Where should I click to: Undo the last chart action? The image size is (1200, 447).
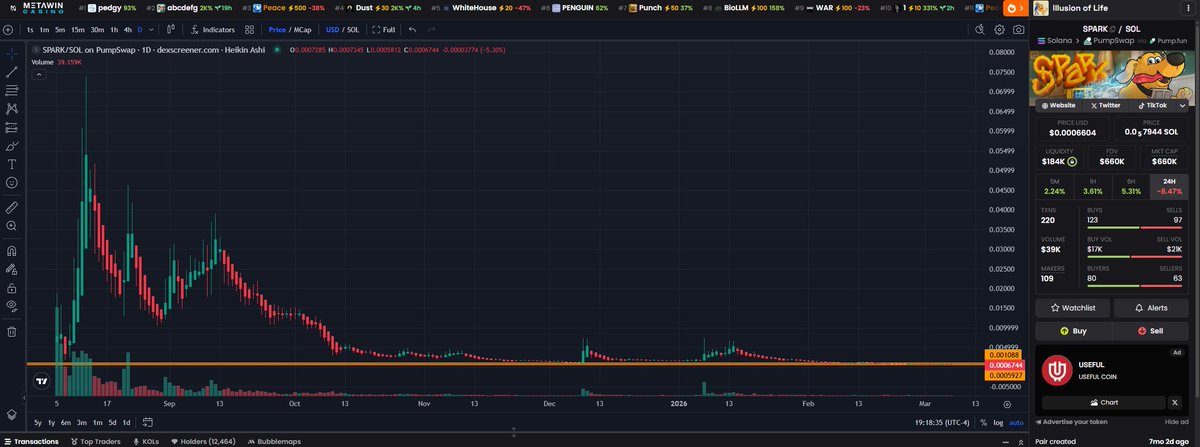tap(412, 30)
